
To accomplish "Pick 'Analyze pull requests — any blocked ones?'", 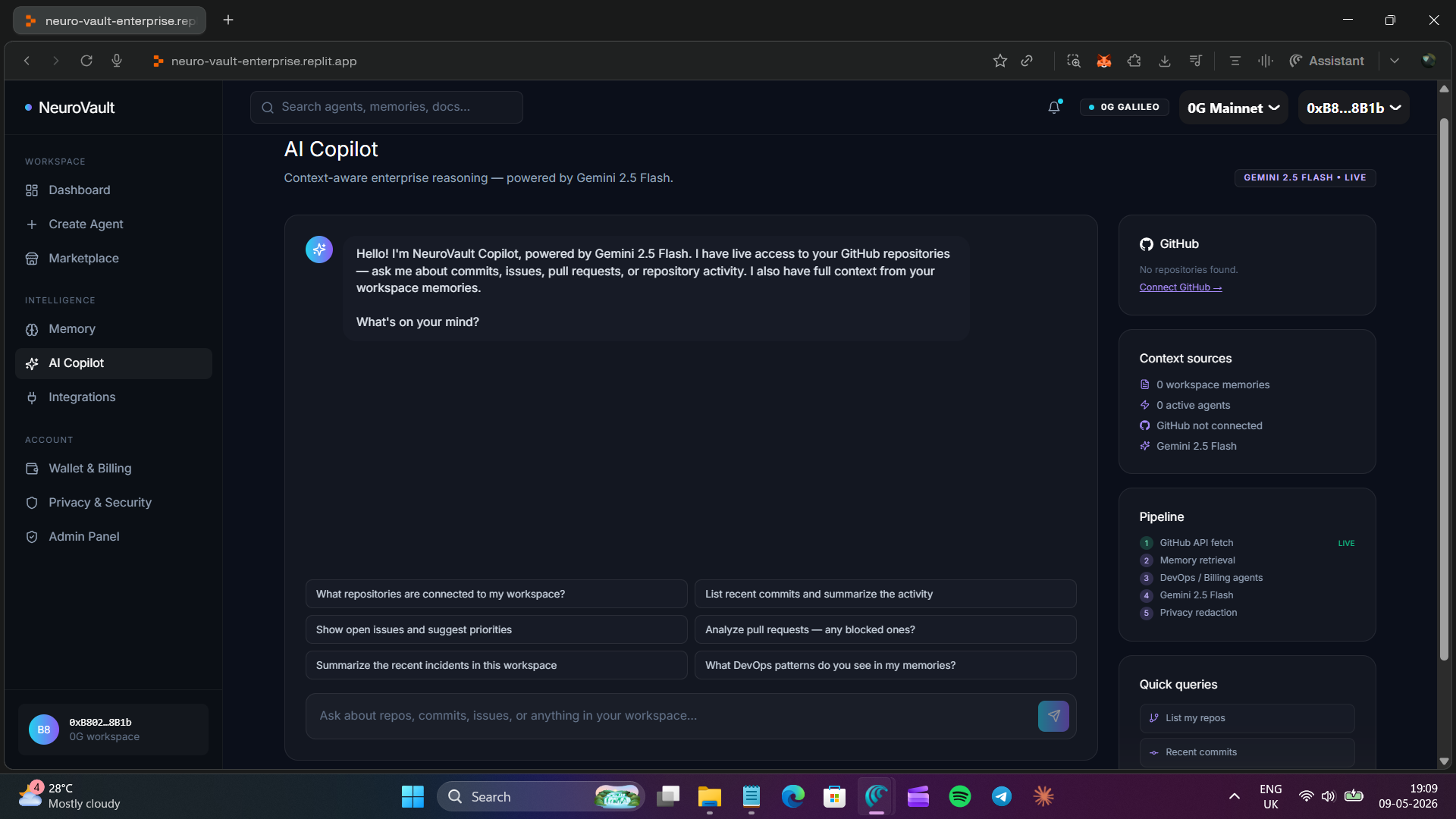I will (886, 629).
